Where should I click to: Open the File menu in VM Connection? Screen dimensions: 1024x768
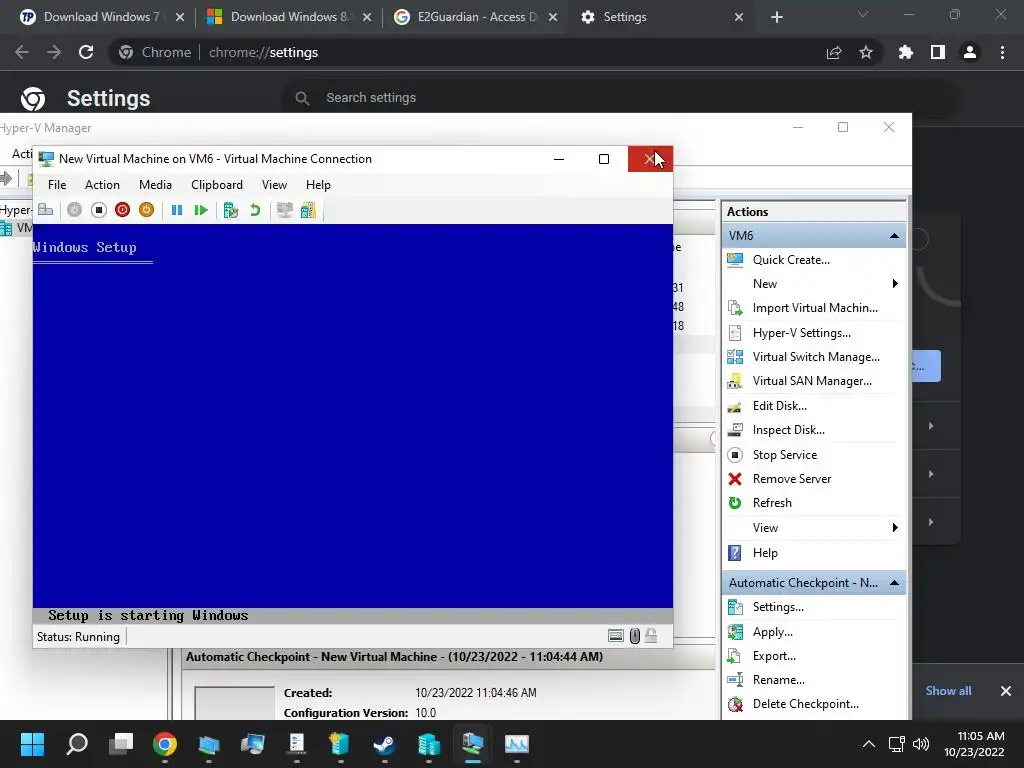point(57,185)
